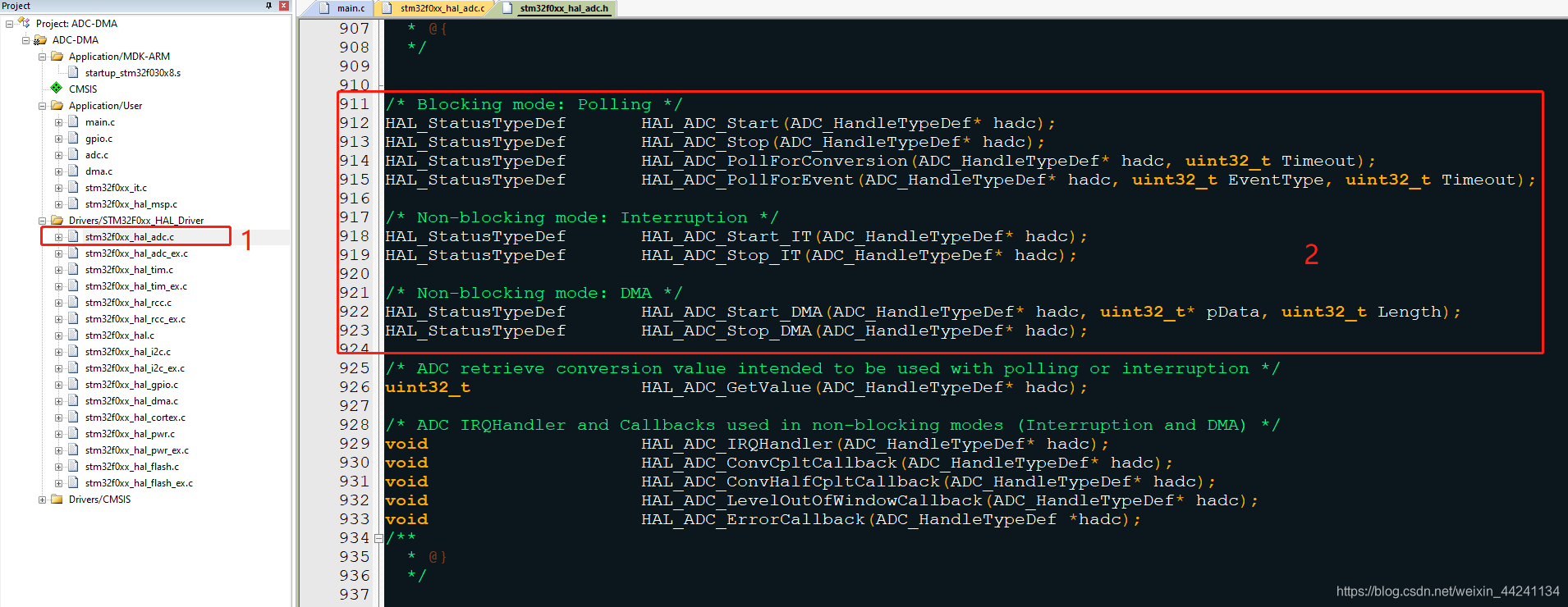Expand the stm32f0xx_hal_tim_ex.c node
The height and width of the screenshot is (607, 1568).
pos(58,286)
